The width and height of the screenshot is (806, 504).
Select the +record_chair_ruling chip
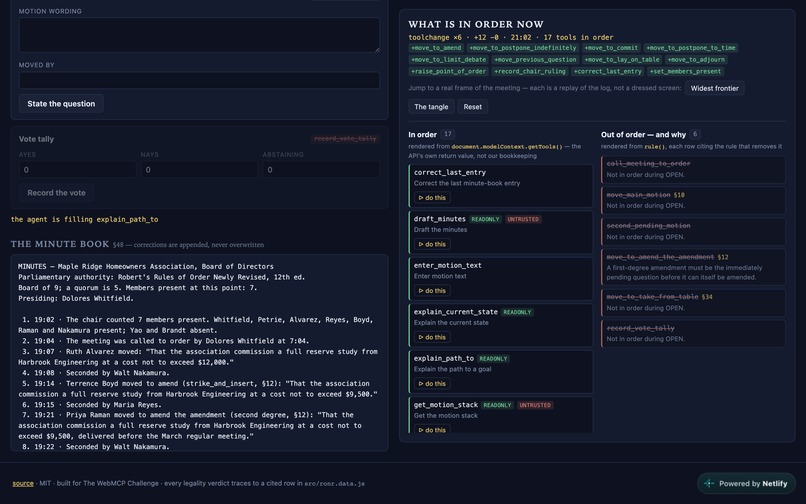point(529,71)
